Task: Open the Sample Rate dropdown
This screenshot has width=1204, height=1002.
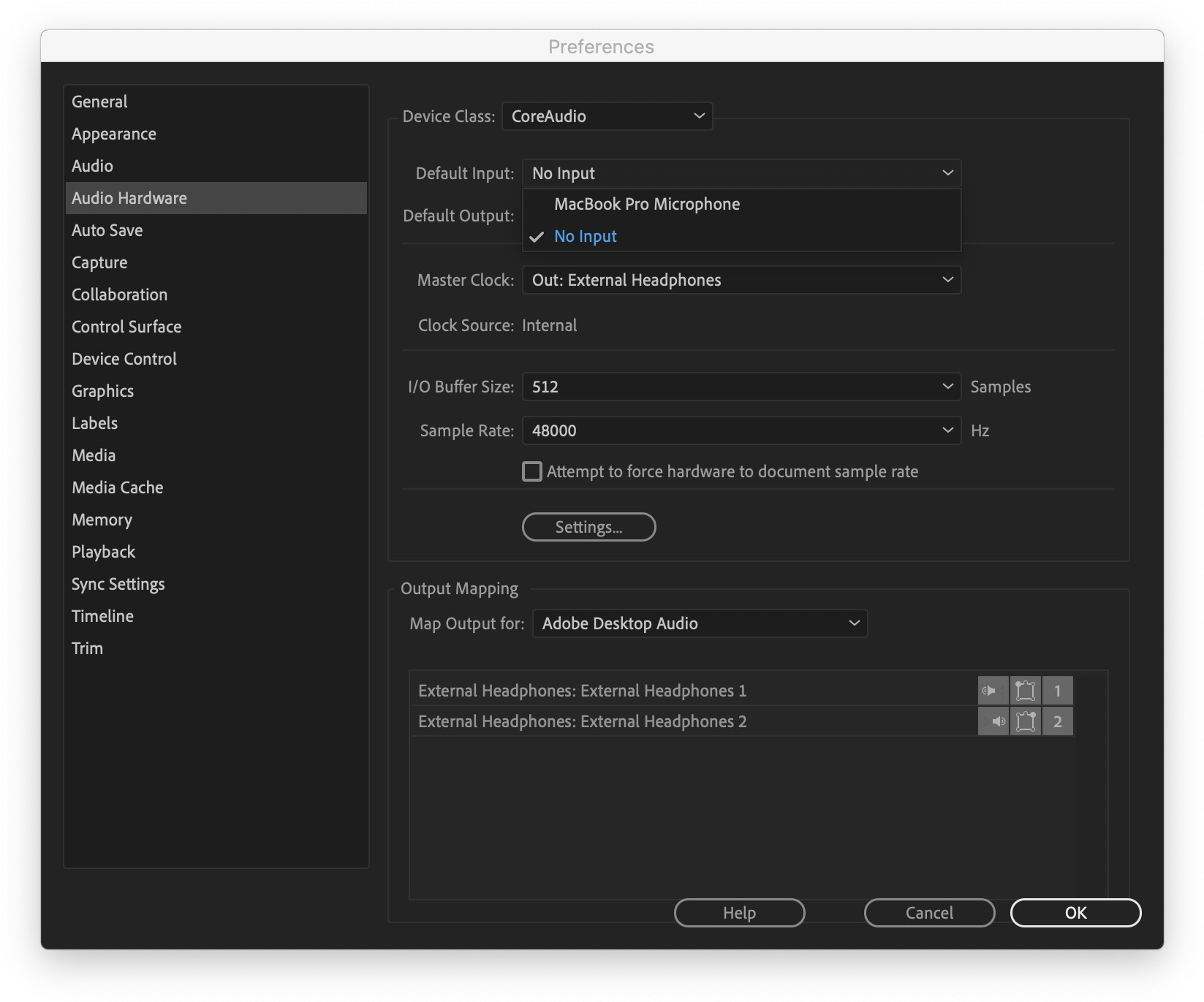Action: [x=741, y=430]
